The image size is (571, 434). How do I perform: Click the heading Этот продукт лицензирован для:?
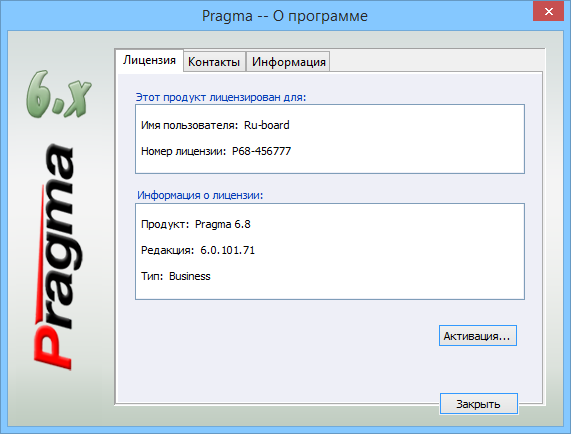tap(221, 97)
